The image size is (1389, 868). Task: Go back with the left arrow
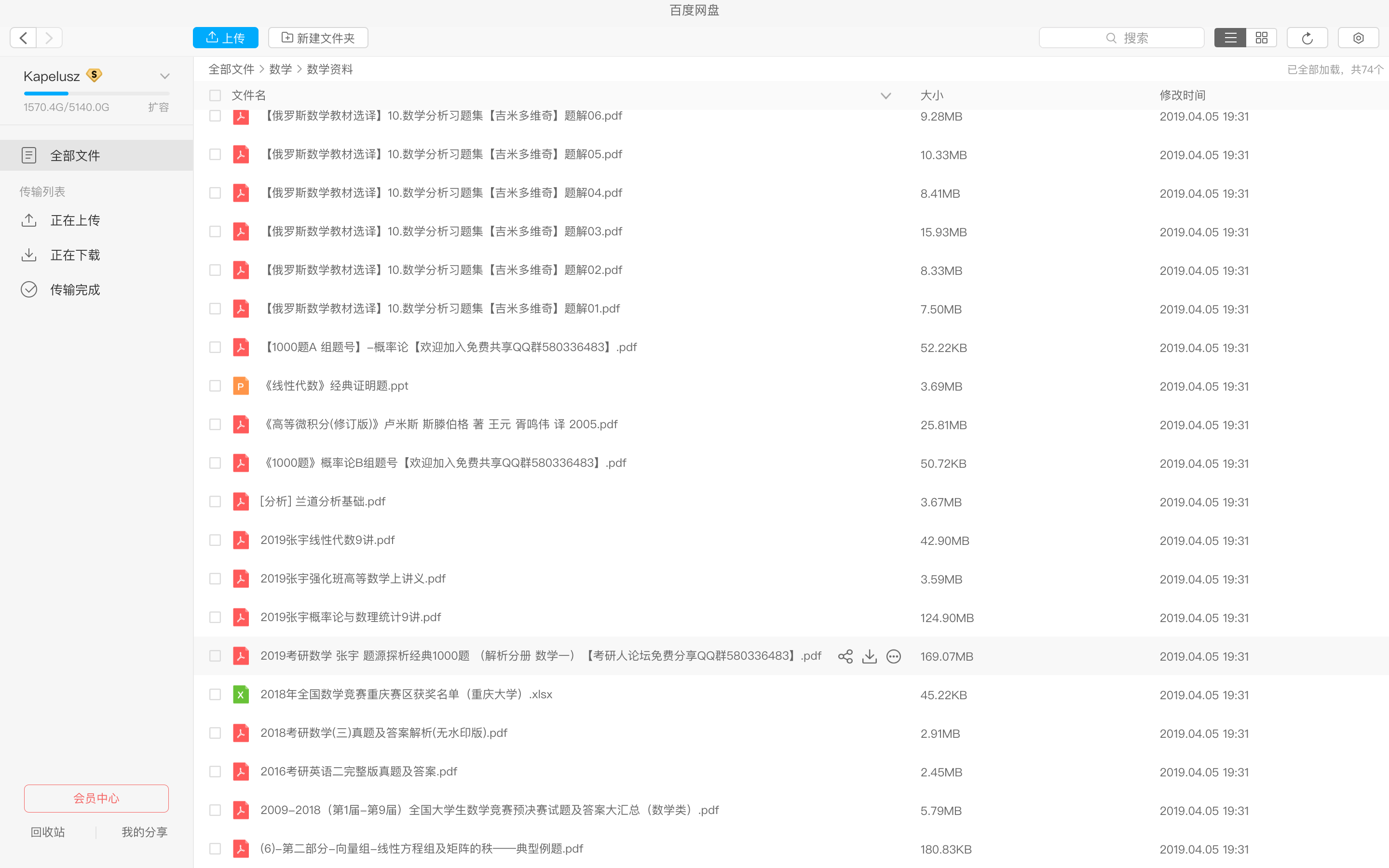(24, 38)
